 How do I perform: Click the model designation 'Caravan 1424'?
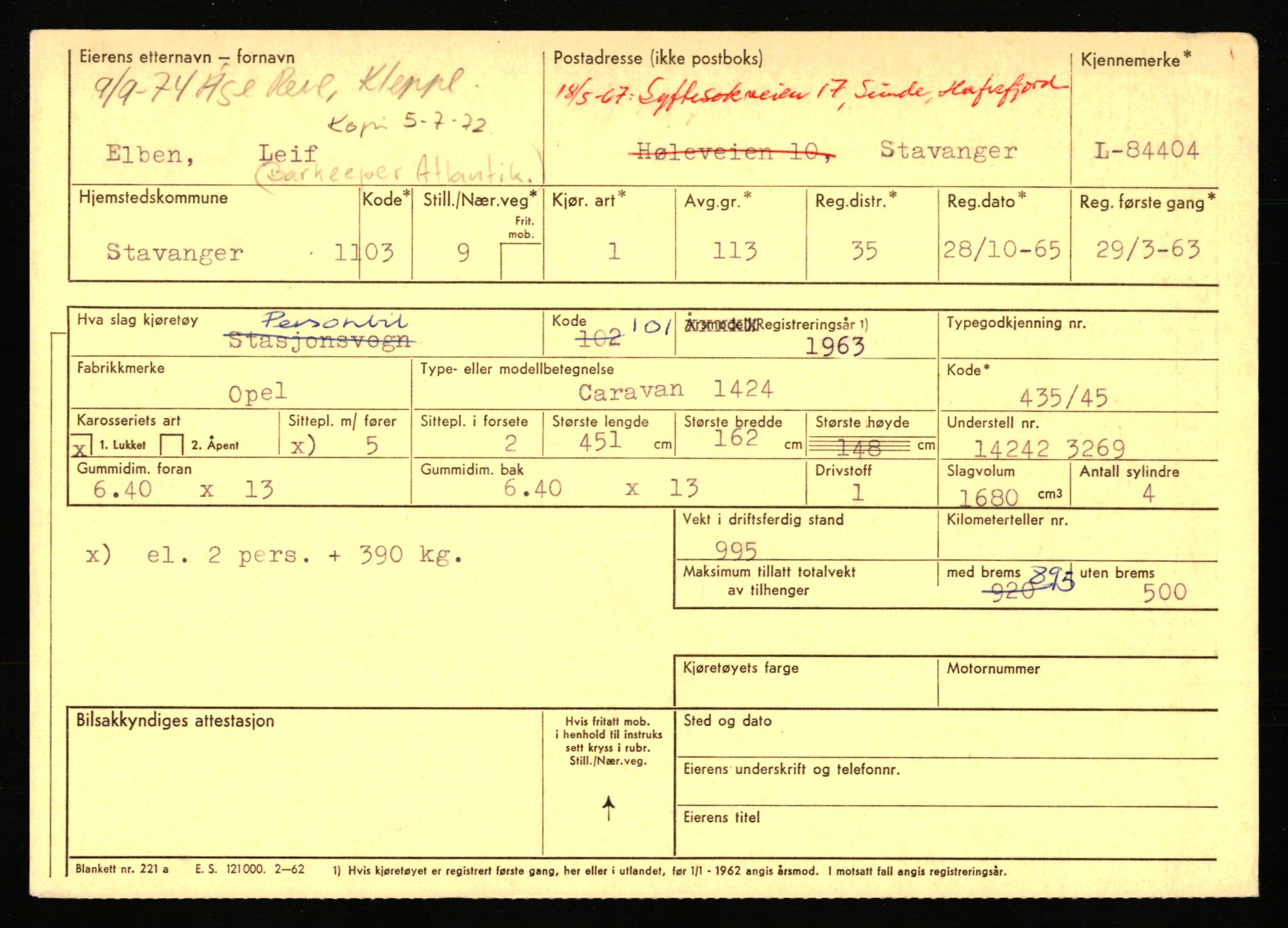click(675, 390)
